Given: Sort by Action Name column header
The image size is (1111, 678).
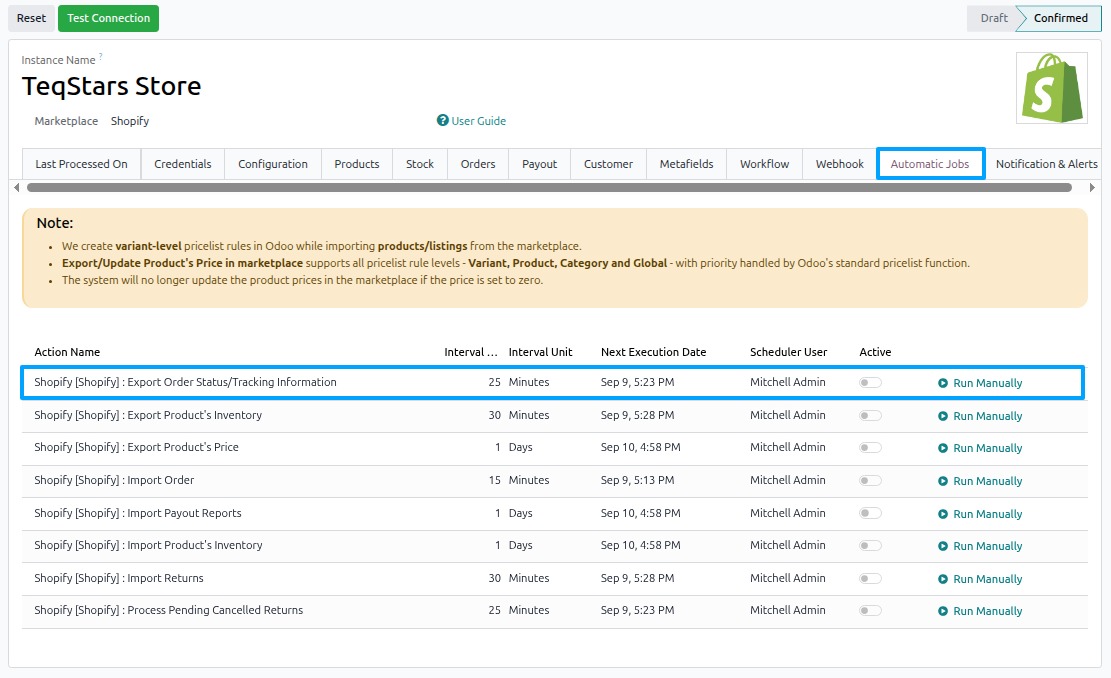Looking at the screenshot, I should coord(67,352).
